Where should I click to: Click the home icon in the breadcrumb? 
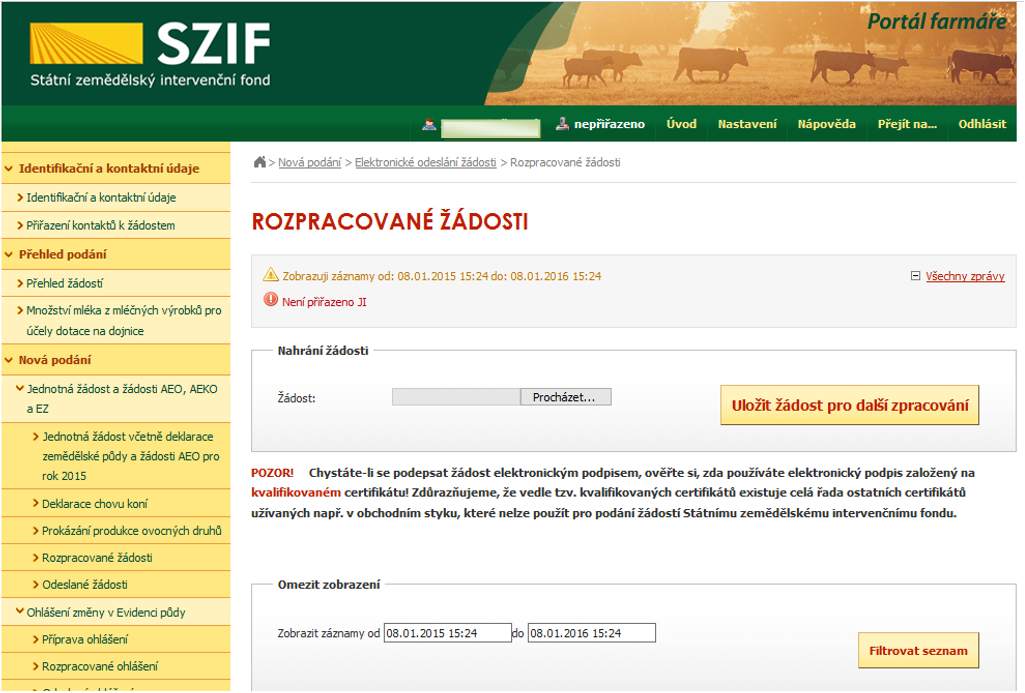pos(260,161)
